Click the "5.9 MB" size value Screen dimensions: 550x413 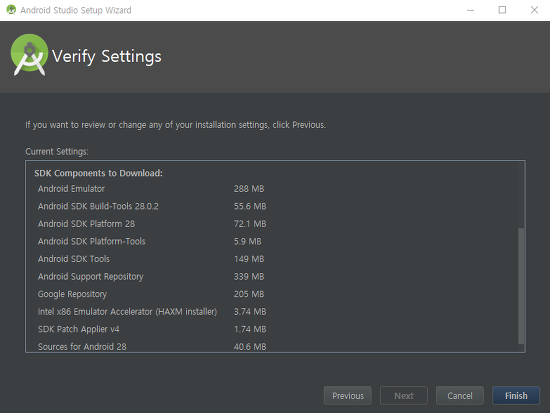click(247, 241)
